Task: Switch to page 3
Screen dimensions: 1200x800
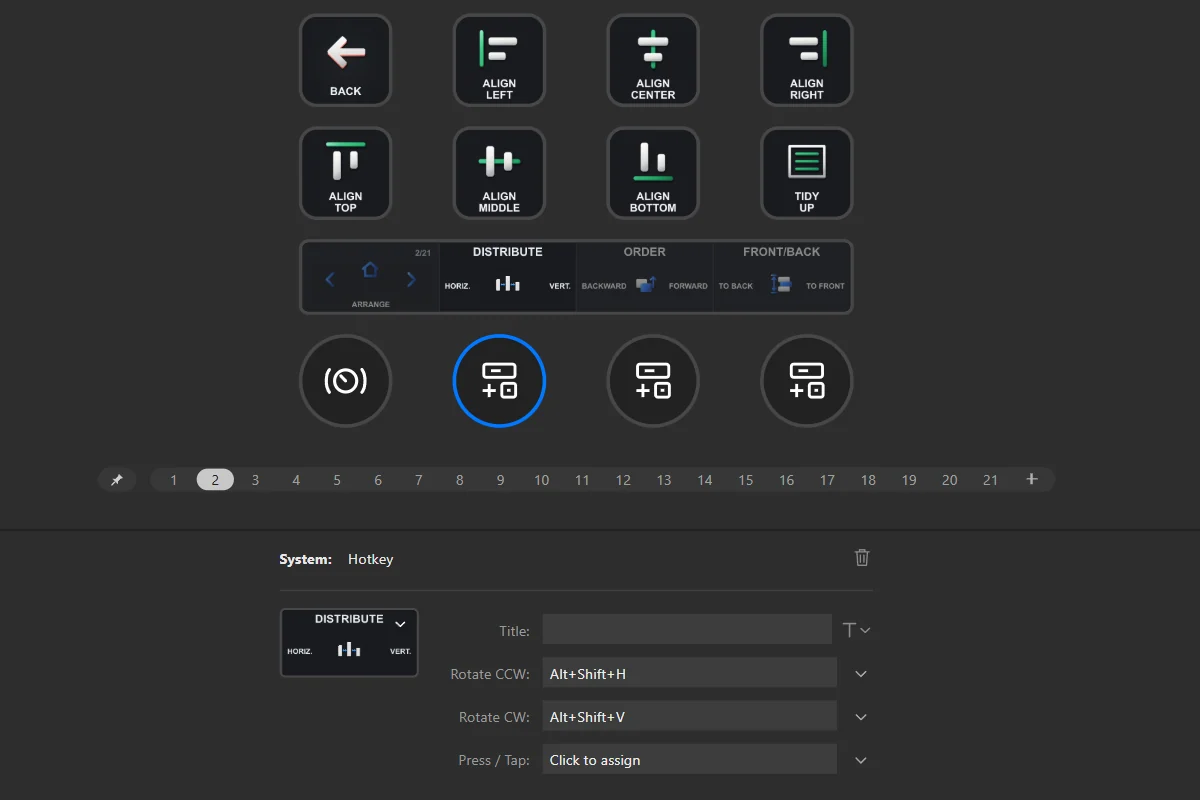Action: tap(255, 480)
